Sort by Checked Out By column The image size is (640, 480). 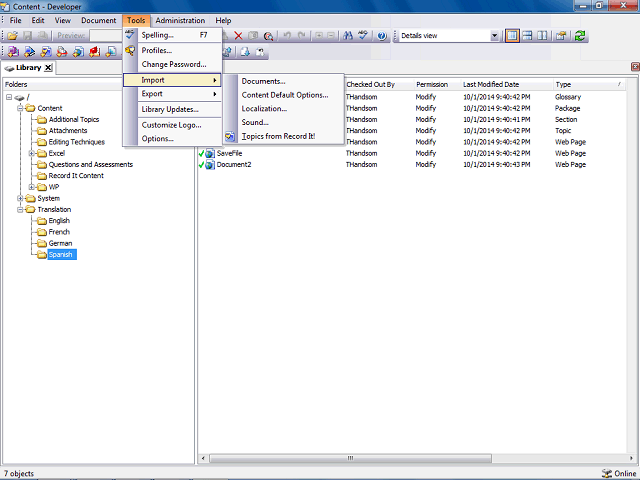pyautogui.click(x=379, y=84)
